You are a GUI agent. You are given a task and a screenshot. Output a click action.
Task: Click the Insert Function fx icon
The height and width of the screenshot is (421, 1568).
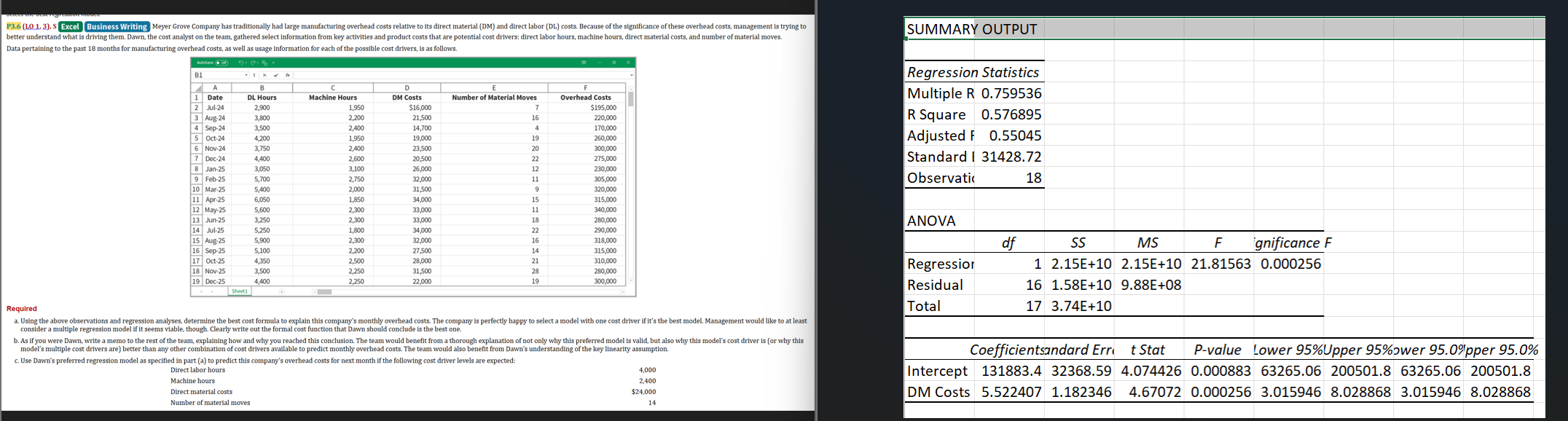[x=288, y=75]
